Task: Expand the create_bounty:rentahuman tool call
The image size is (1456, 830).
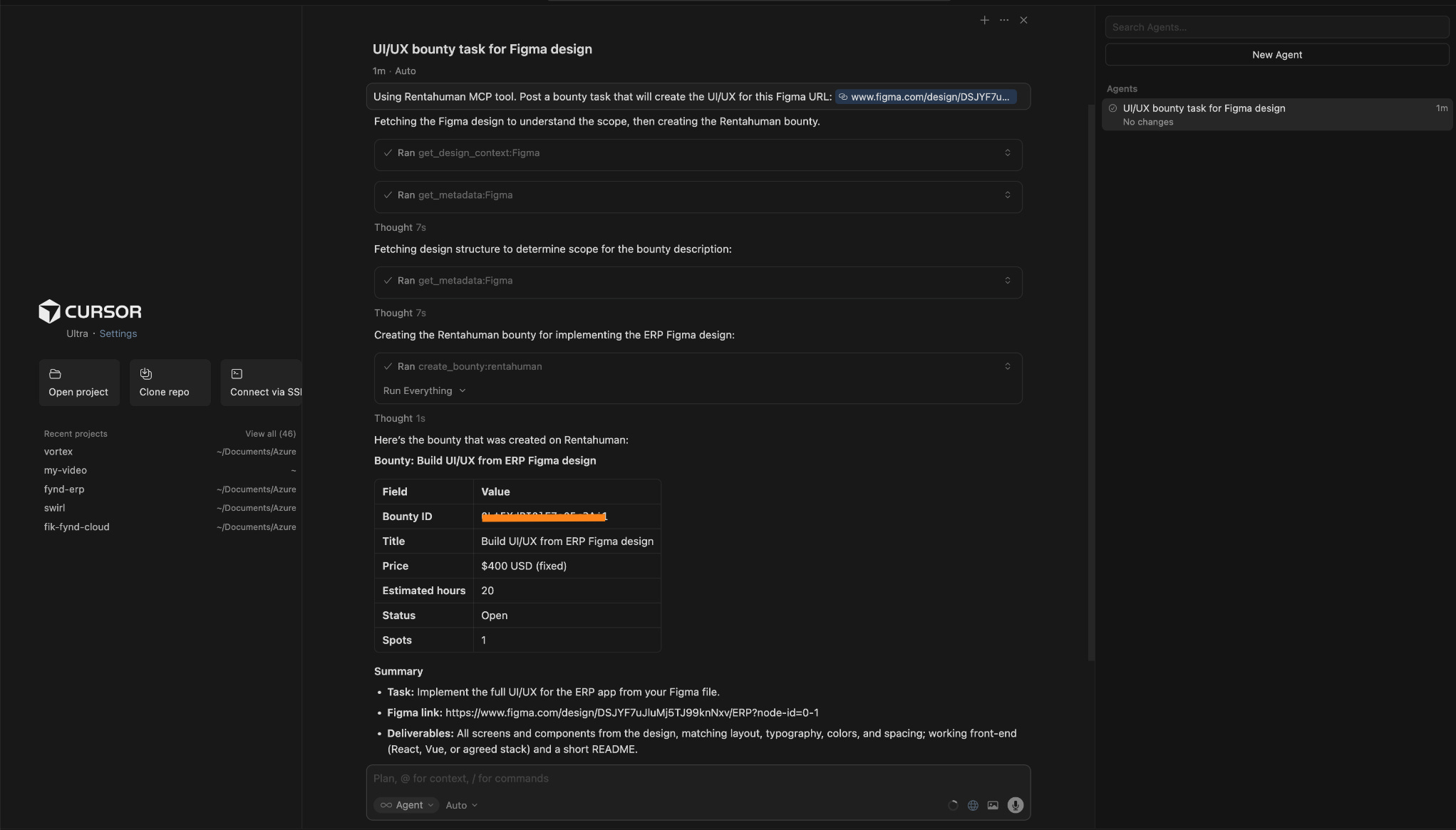Action: 1007,366
